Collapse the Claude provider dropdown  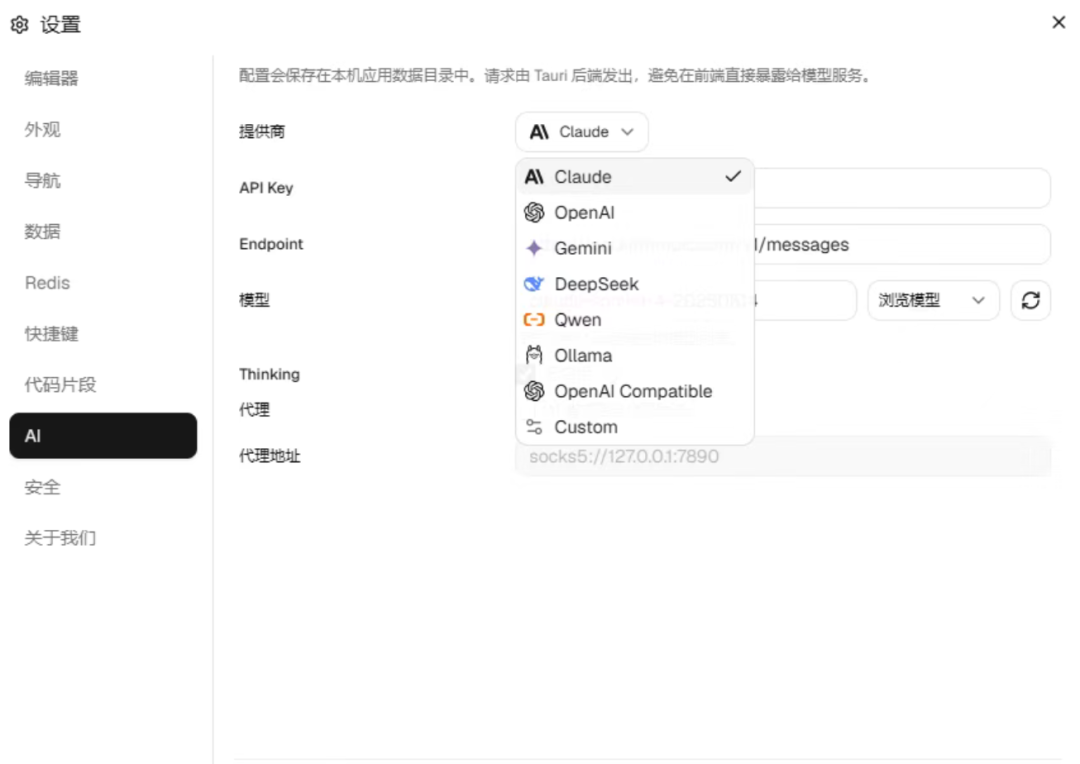581,132
